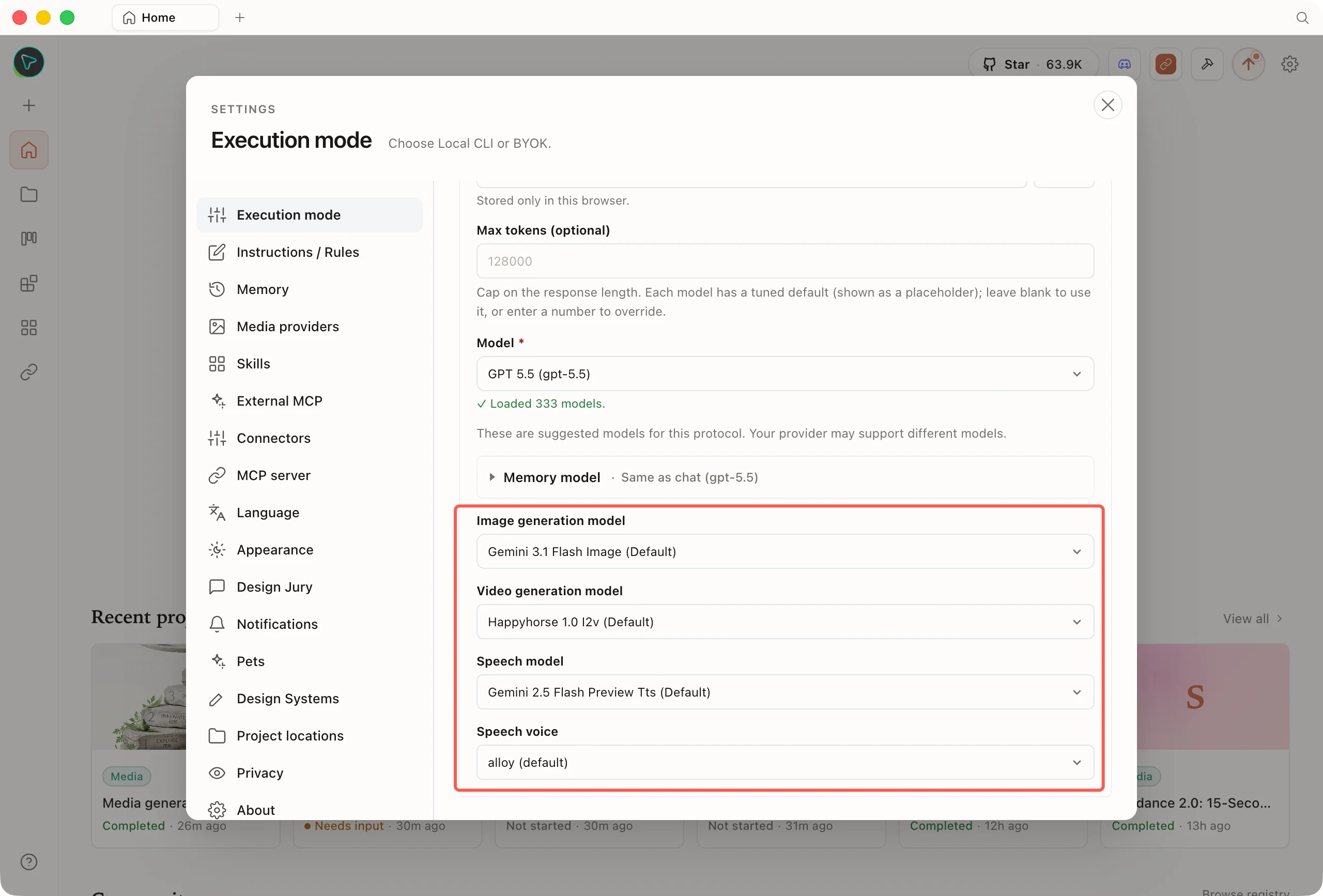The image size is (1323, 896).
Task: Open a new tab with plus button
Action: coord(240,18)
